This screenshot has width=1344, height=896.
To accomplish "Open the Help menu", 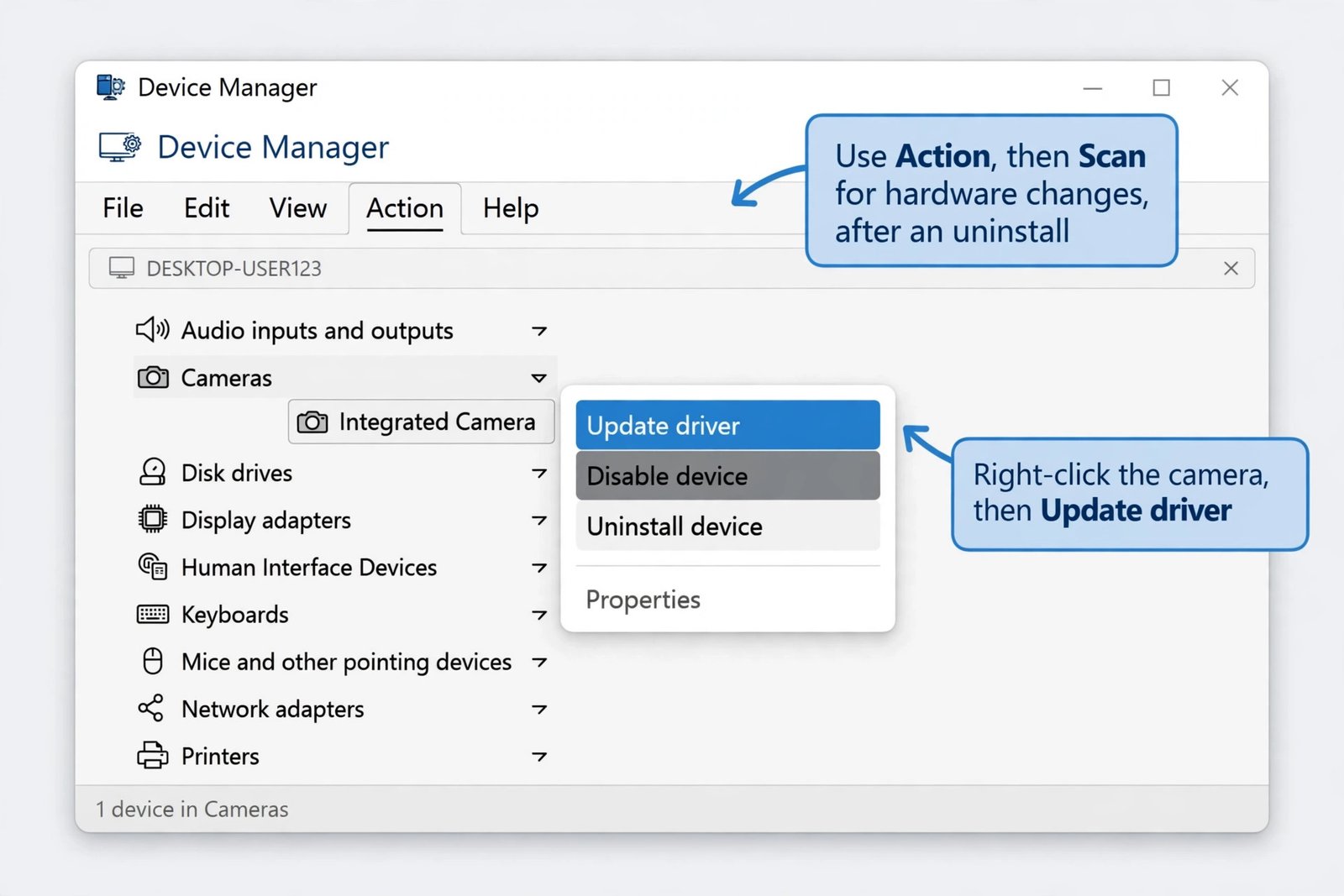I will pyautogui.click(x=511, y=207).
